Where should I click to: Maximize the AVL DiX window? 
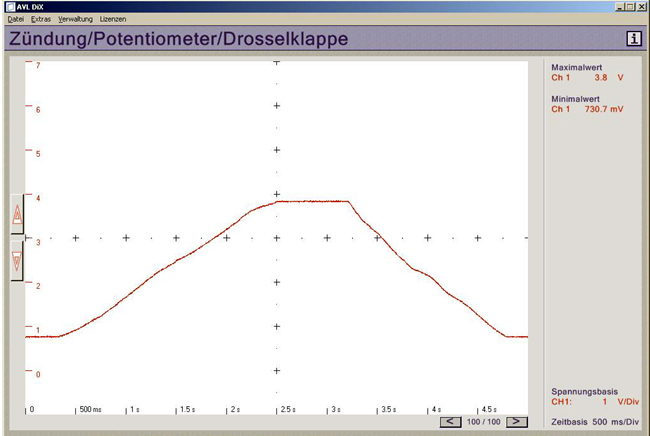click(x=629, y=6)
